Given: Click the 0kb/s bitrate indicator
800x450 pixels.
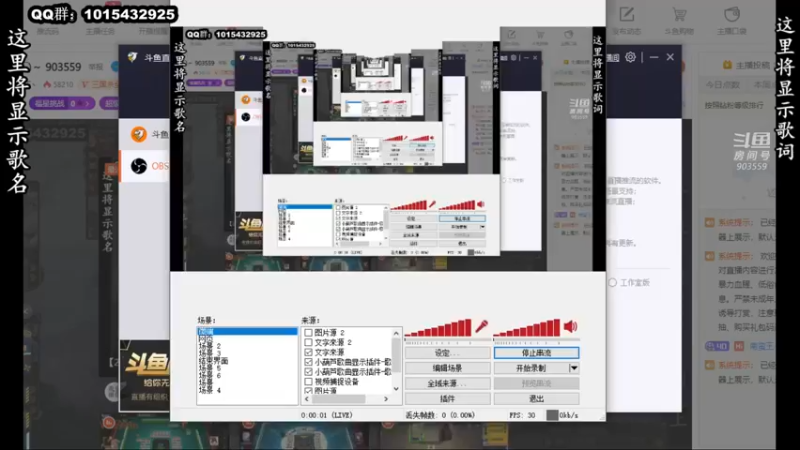Looking at the screenshot, I should coord(563,415).
